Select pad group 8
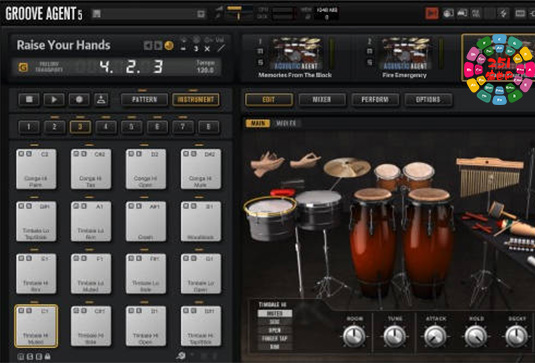The height and width of the screenshot is (363, 535). pos(208,127)
